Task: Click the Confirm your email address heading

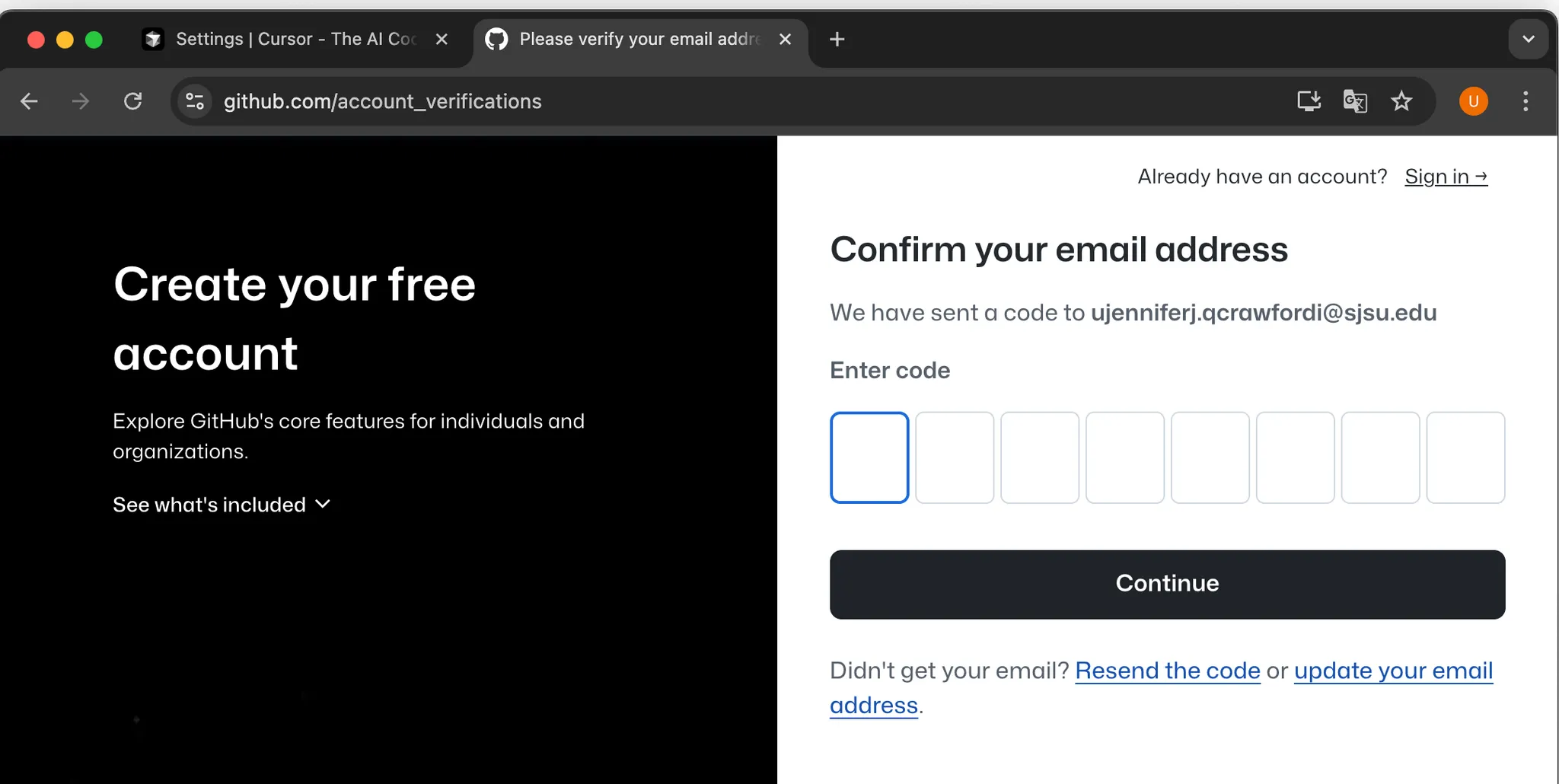Action: [x=1059, y=250]
